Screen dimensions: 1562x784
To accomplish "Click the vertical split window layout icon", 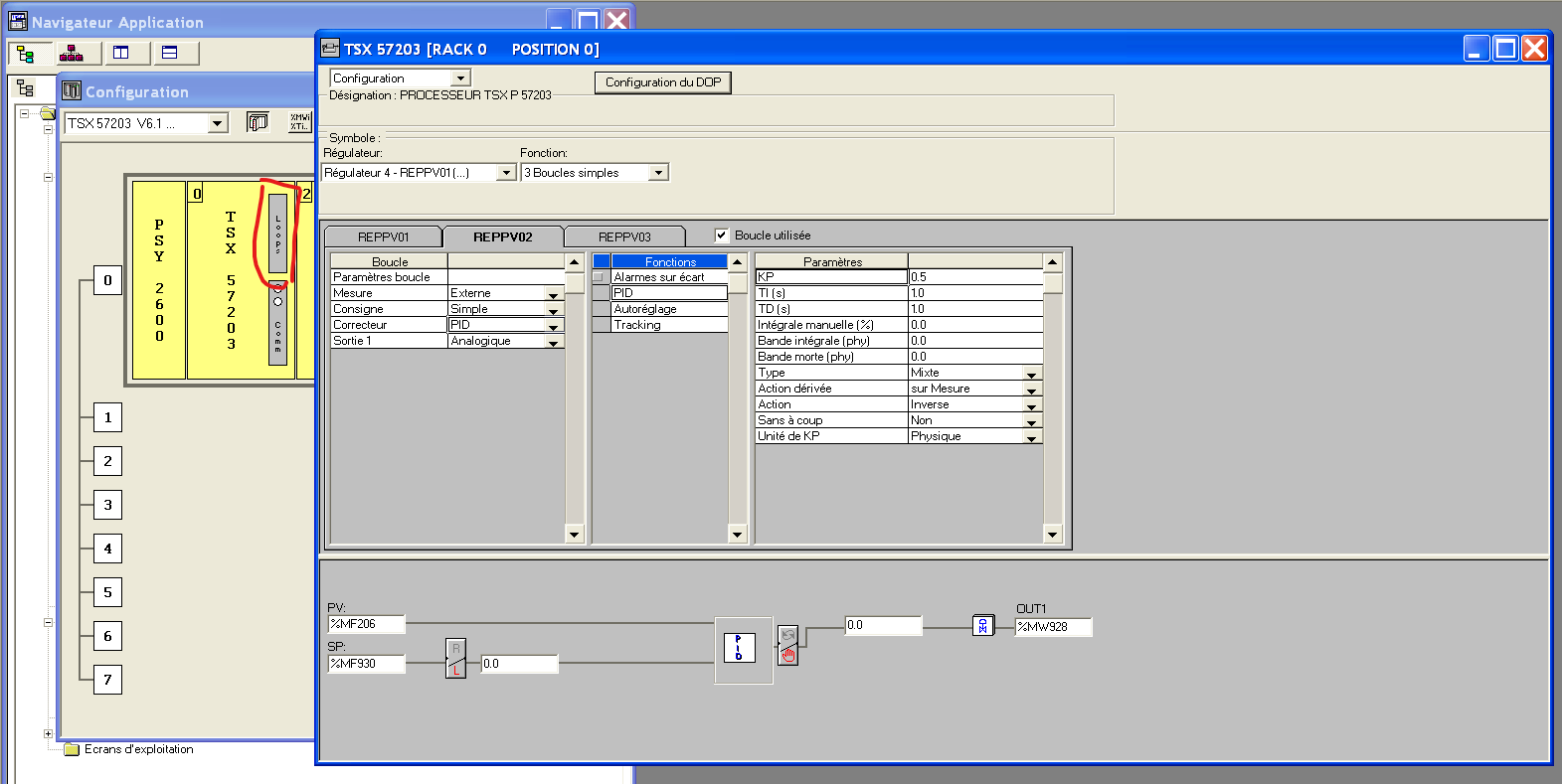I will pyautogui.click(x=121, y=54).
